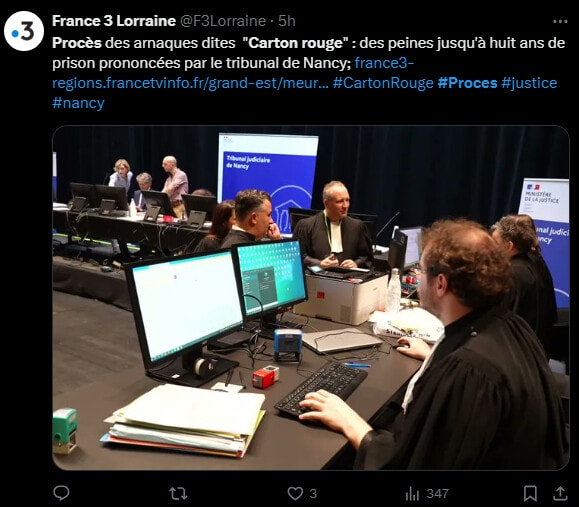579x507 pixels.
Task: Open the @F3Lorraine handle
Action: click(223, 21)
